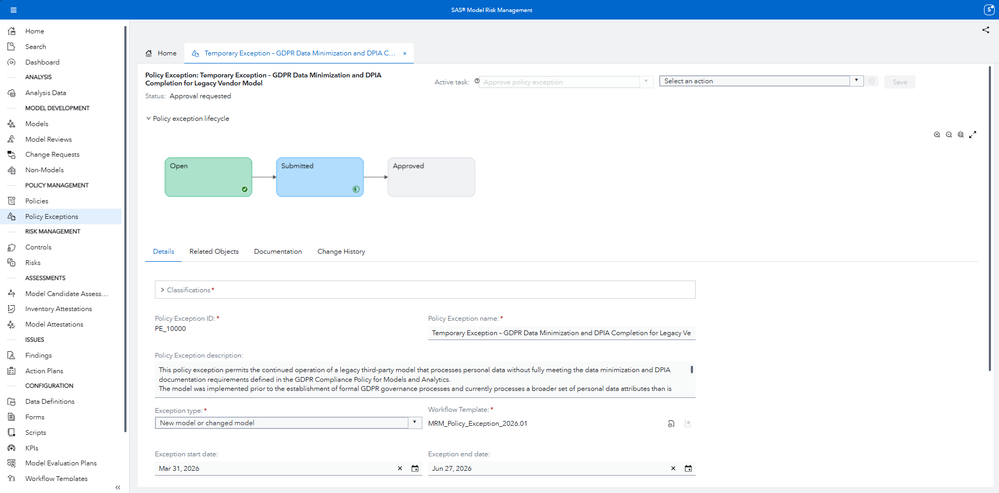Image resolution: width=999 pixels, height=493 pixels.
Task: Open the Select an action dropdown
Action: pyautogui.click(x=761, y=82)
